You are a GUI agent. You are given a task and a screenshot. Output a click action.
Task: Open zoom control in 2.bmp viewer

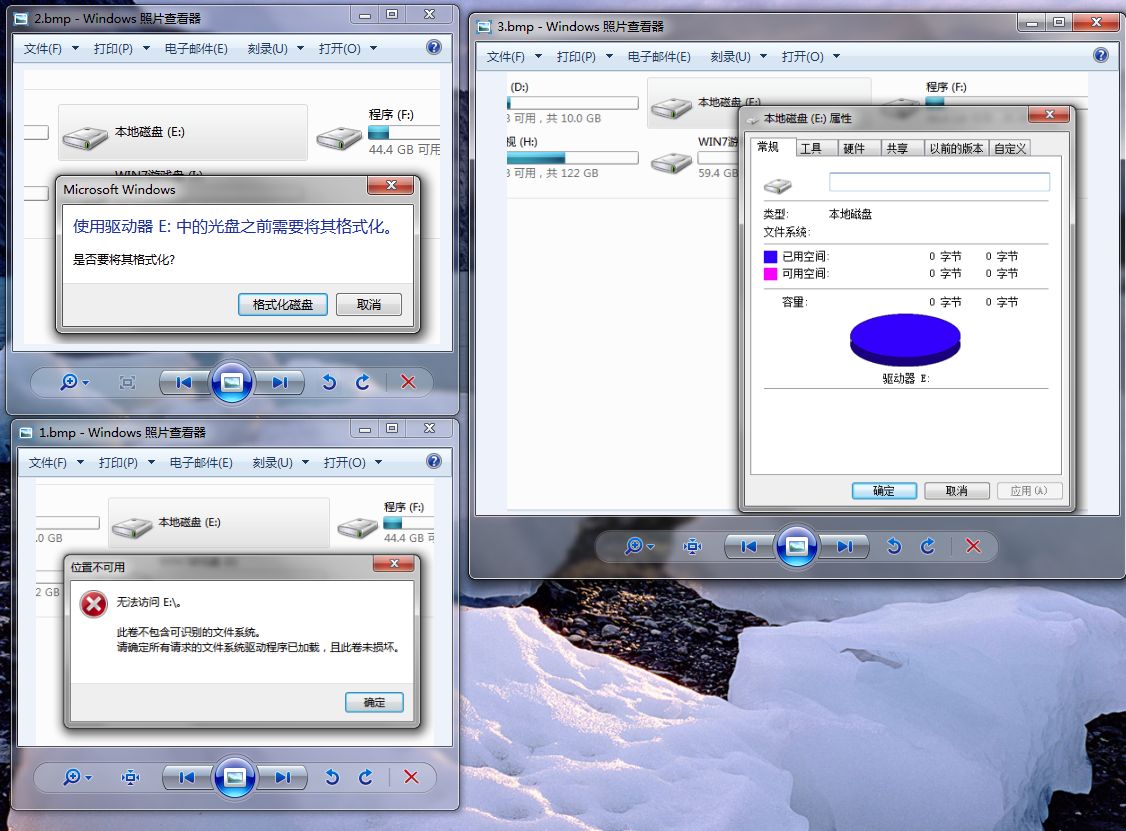point(74,382)
